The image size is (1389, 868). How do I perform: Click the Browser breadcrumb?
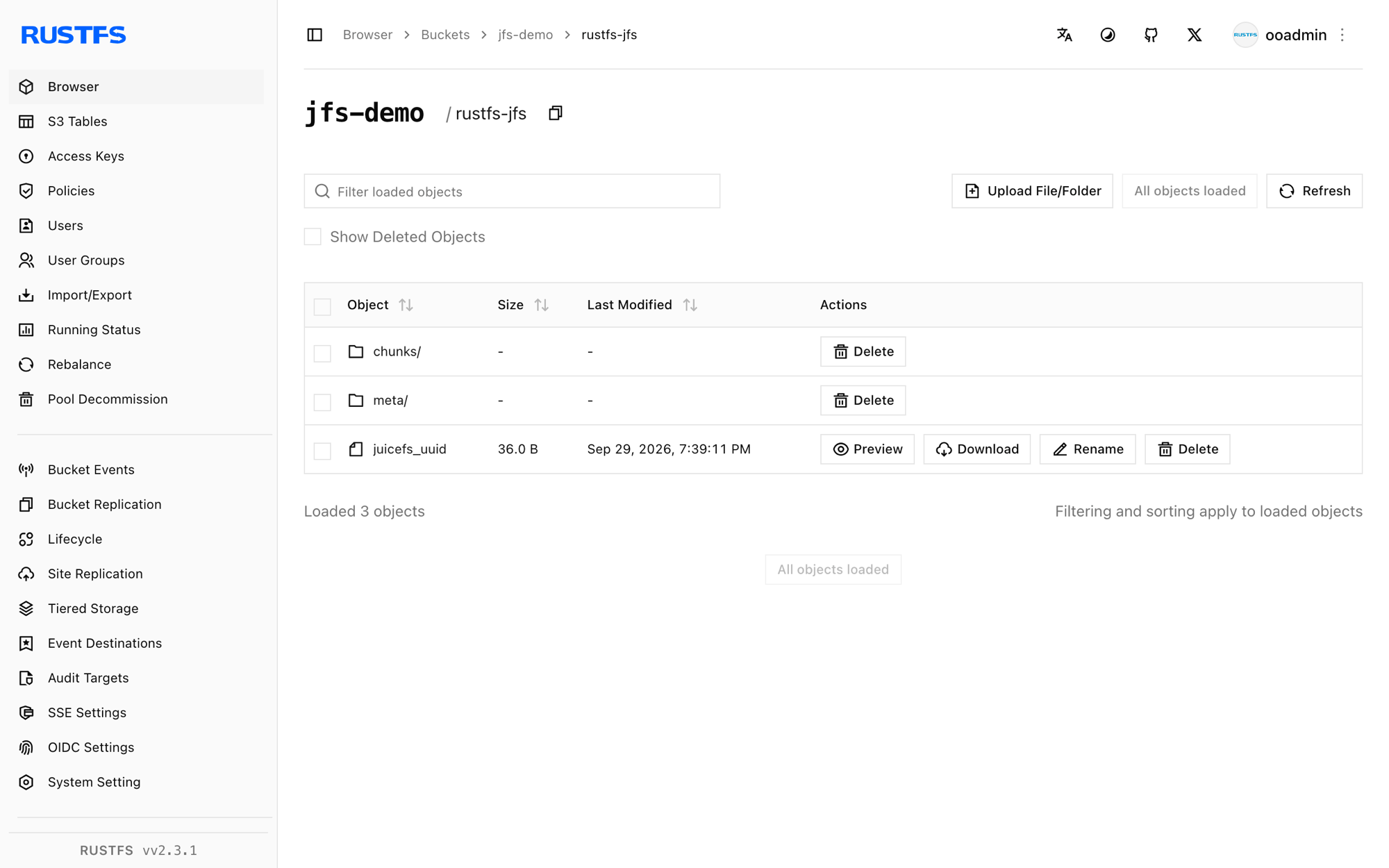(x=367, y=35)
